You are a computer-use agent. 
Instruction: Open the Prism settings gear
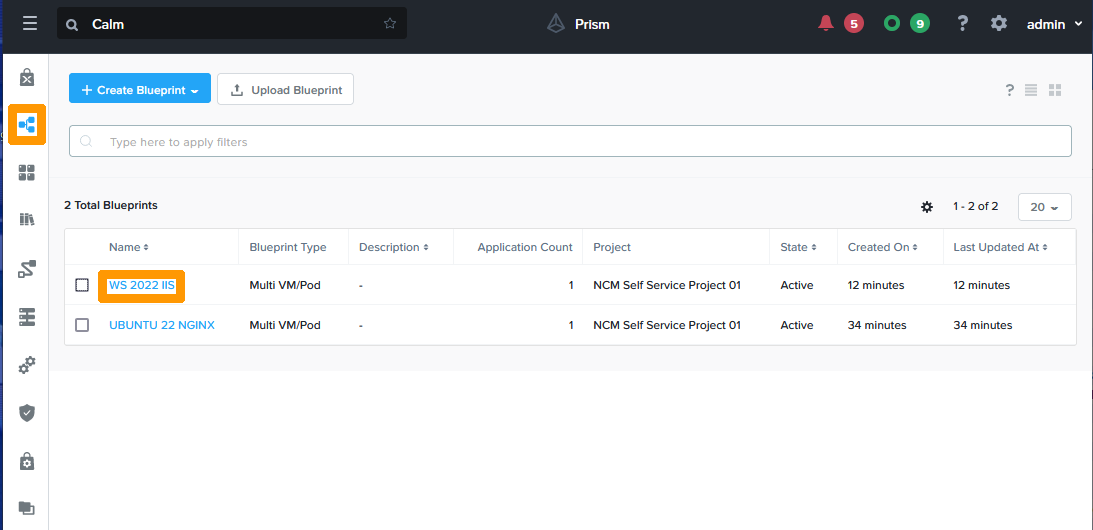tap(998, 23)
